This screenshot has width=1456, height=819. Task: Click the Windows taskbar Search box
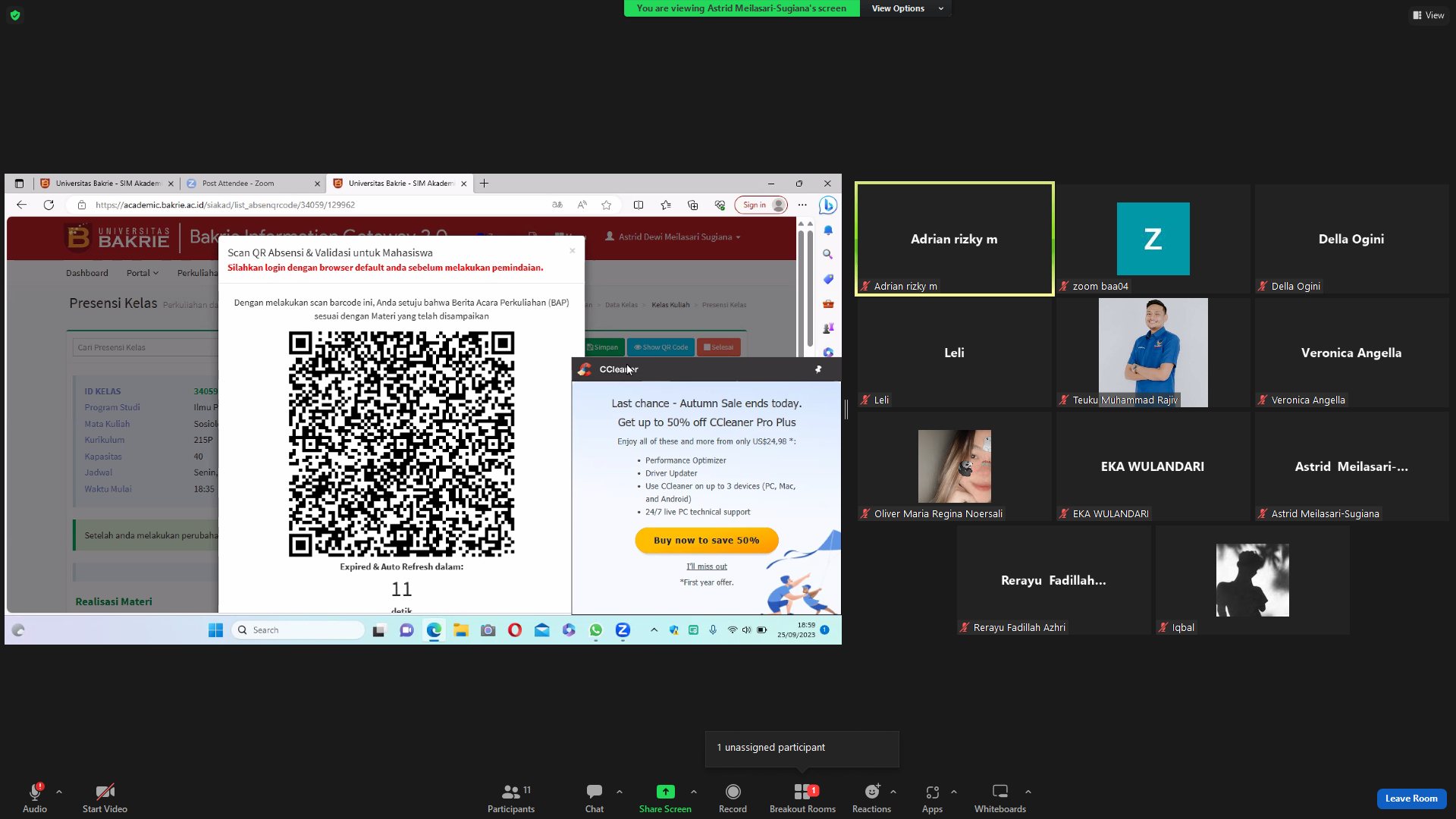[298, 630]
